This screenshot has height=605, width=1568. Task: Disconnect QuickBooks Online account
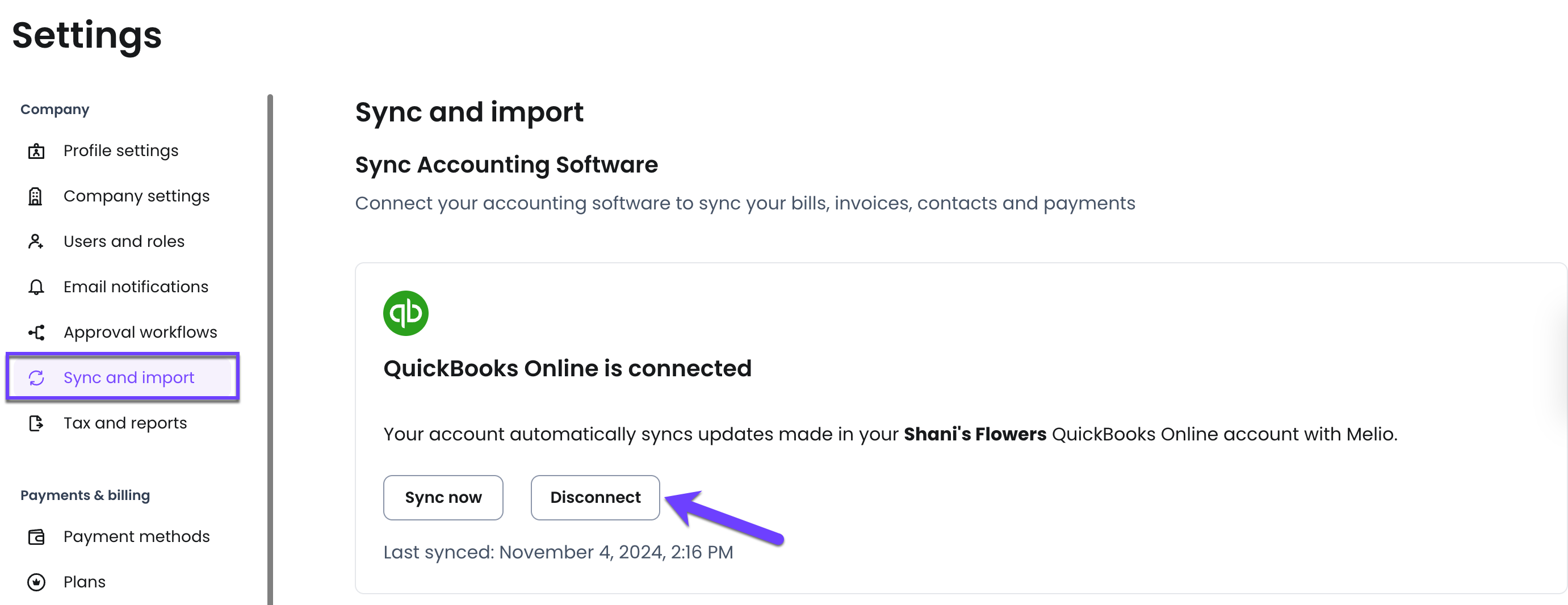(595, 498)
